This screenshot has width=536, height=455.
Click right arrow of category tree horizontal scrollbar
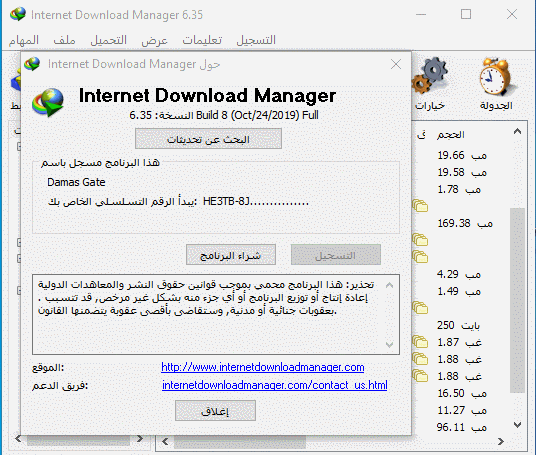(139, 439)
